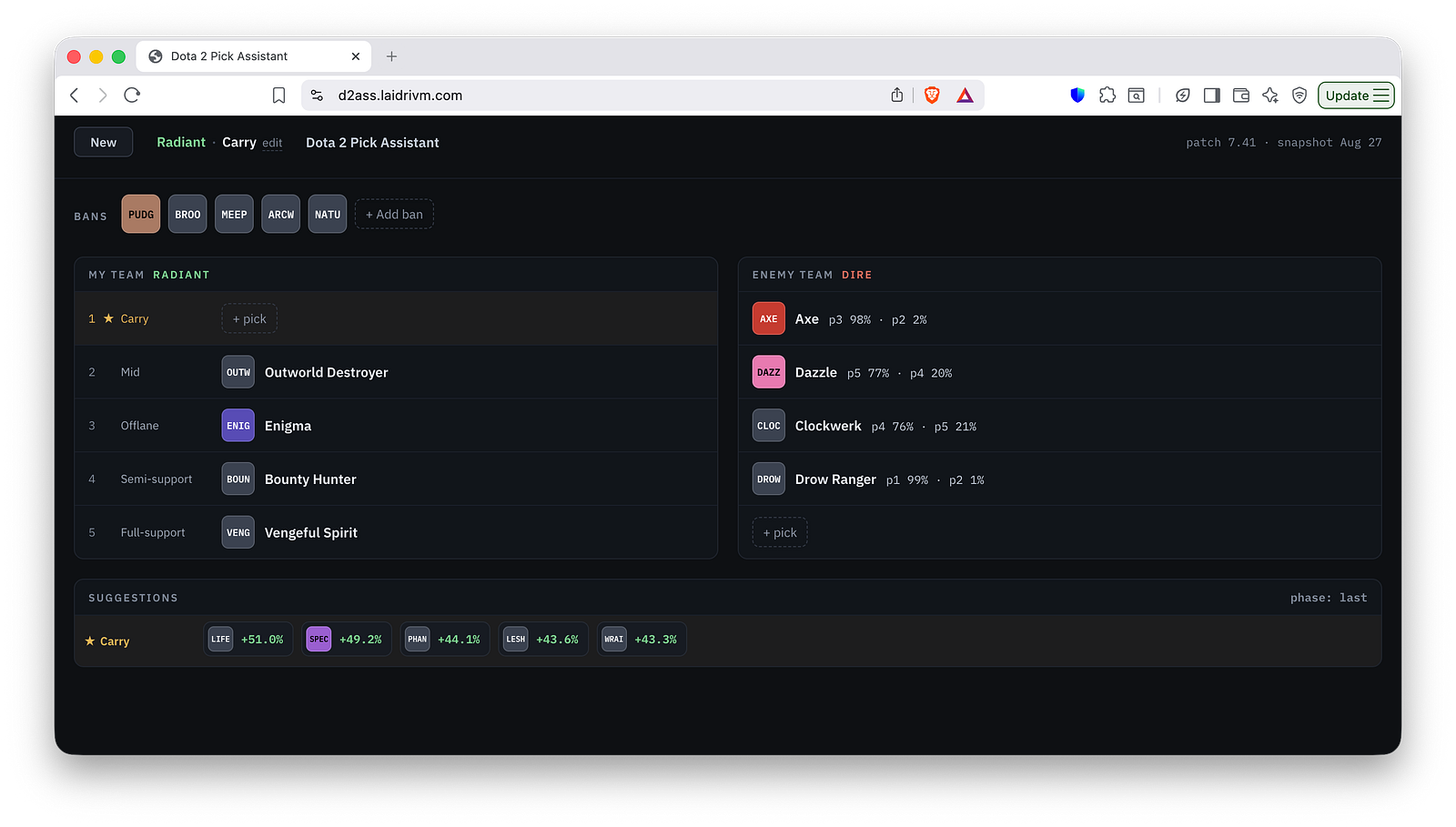Screen dimensions: 1456x827
Task: Open the Extensions puzzle piece icon
Action: (x=1107, y=96)
